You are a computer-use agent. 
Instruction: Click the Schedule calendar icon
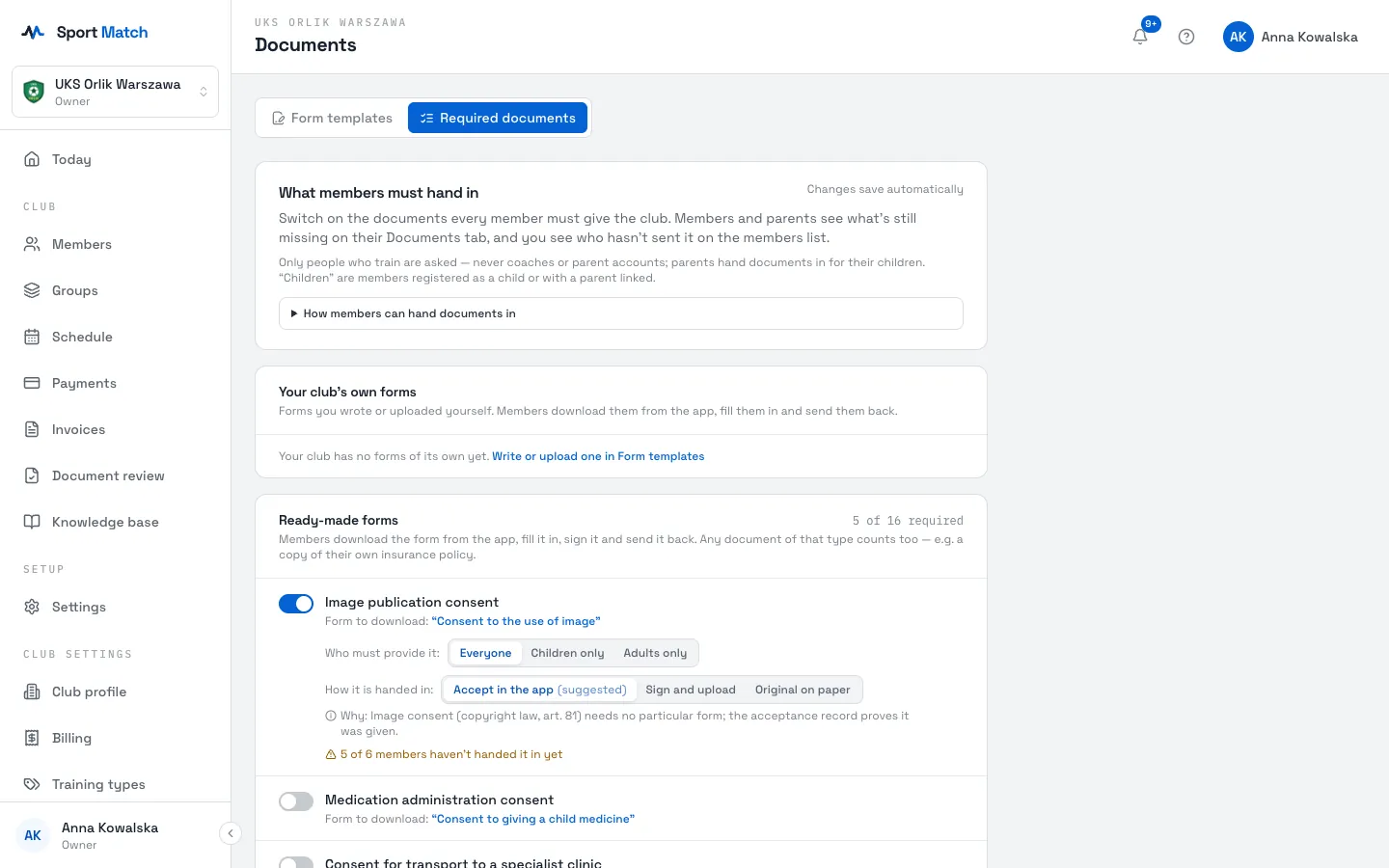tap(32, 337)
